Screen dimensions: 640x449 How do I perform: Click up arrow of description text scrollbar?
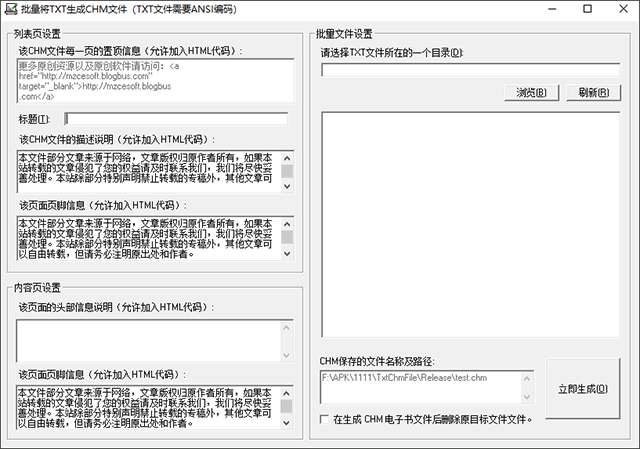coord(287,158)
